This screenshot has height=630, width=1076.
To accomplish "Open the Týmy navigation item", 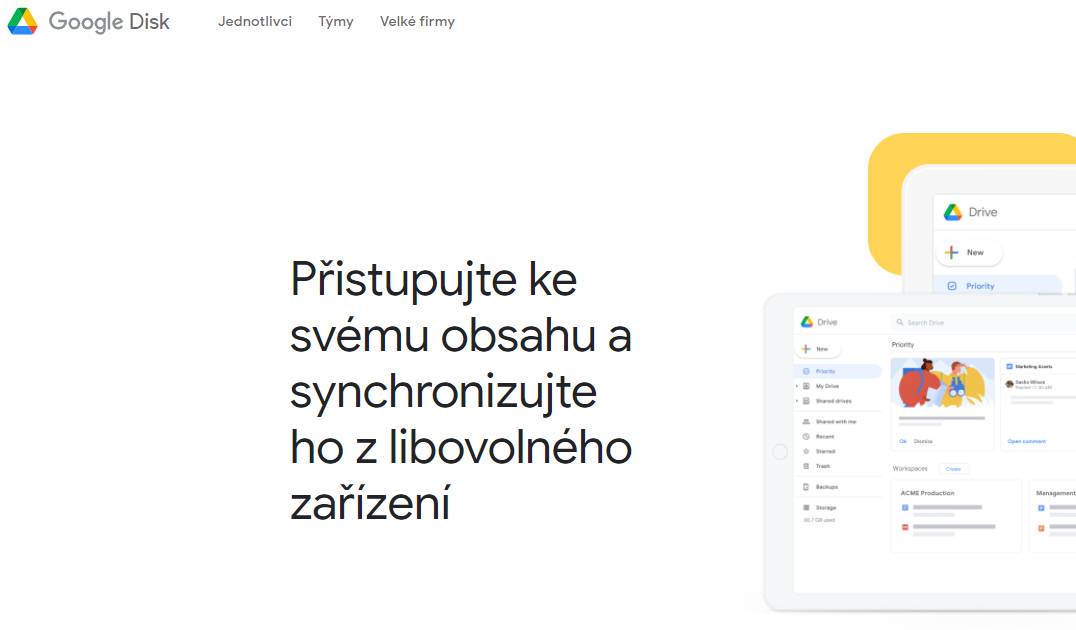I will point(336,21).
